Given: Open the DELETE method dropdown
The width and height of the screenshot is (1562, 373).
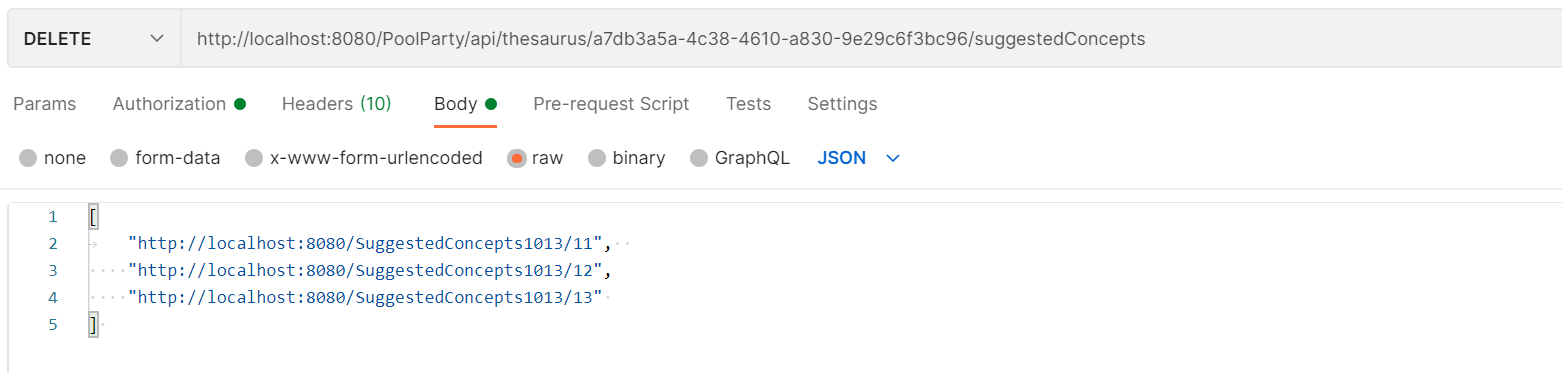Looking at the screenshot, I should click(x=94, y=39).
